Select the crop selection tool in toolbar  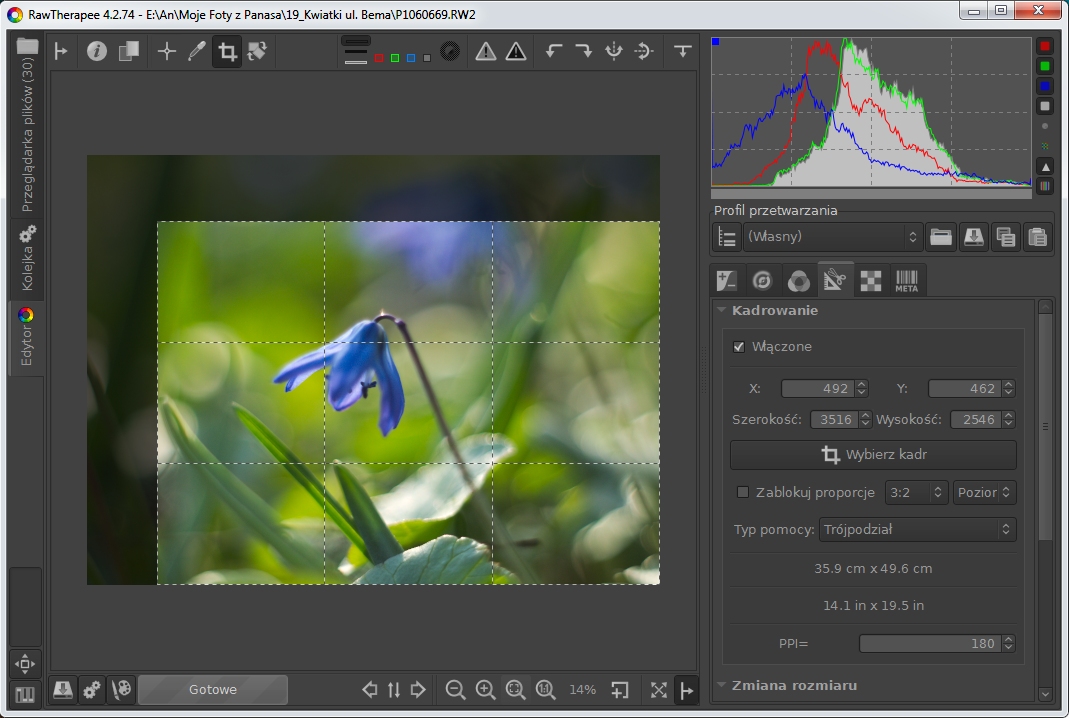click(x=228, y=51)
